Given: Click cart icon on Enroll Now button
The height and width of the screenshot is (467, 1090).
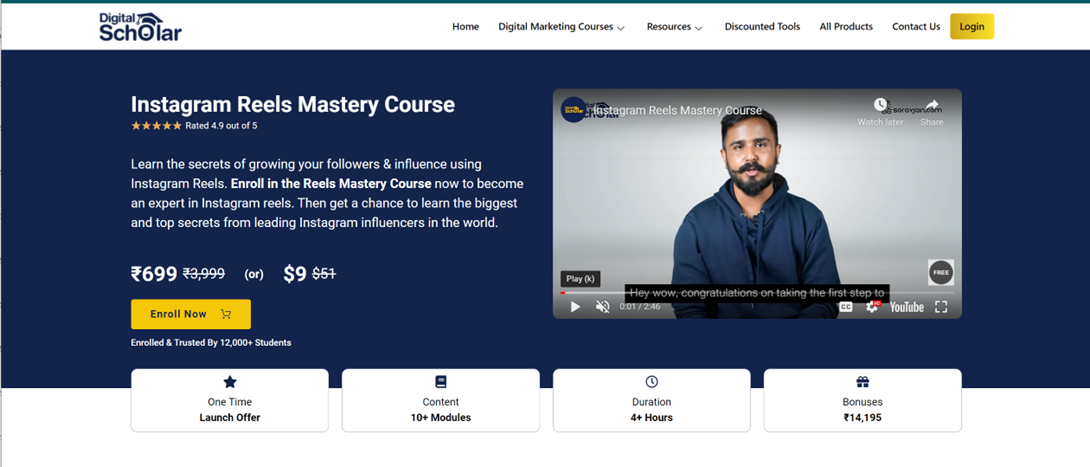Looking at the screenshot, I should [x=225, y=314].
